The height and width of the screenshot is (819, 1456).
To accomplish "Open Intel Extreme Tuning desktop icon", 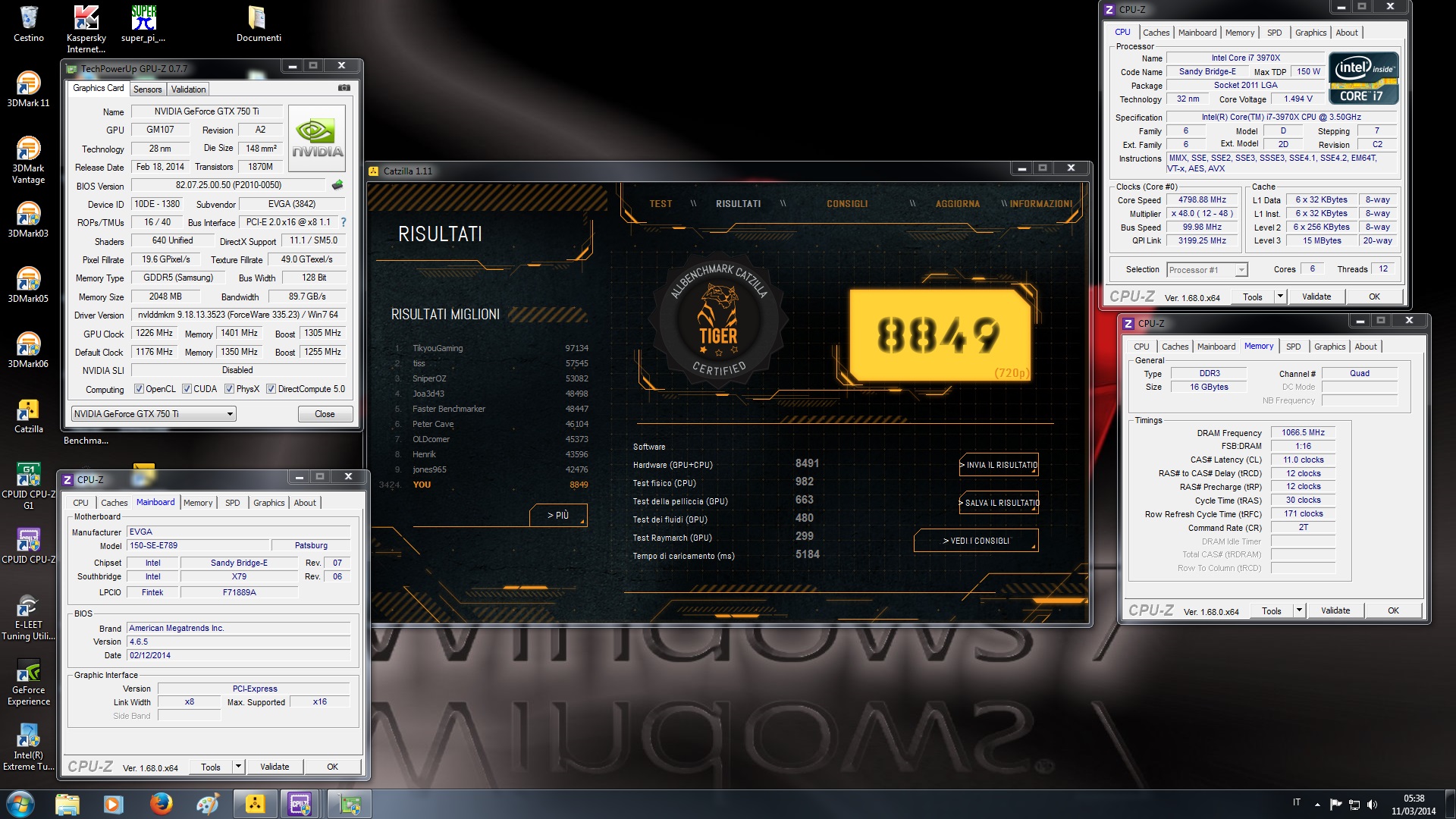I will pos(29,747).
